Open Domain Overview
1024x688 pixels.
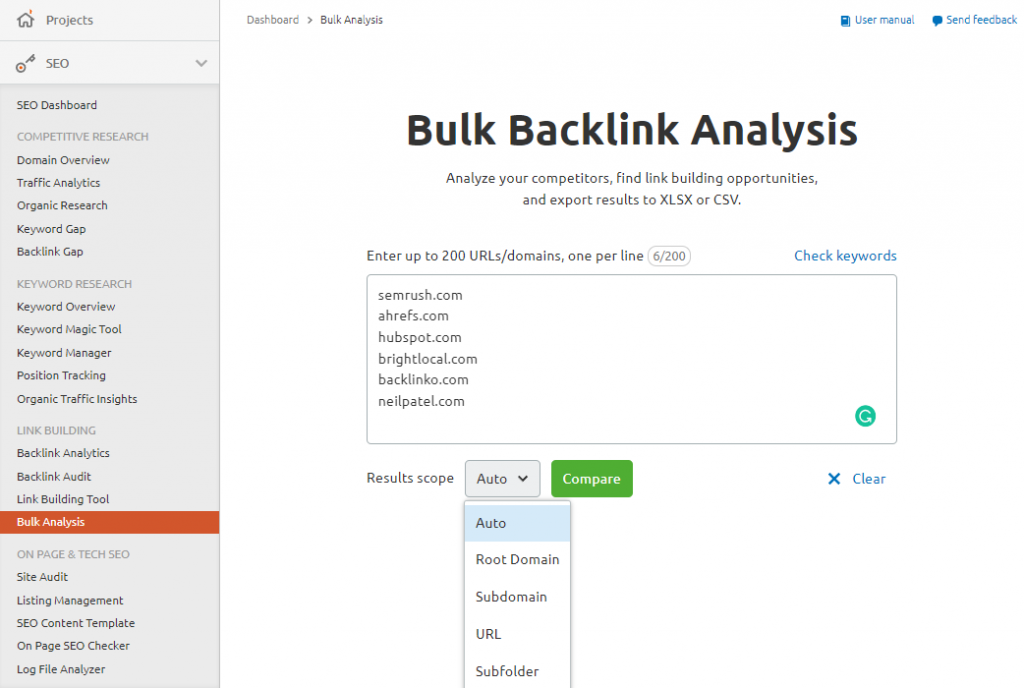pyautogui.click(x=63, y=160)
